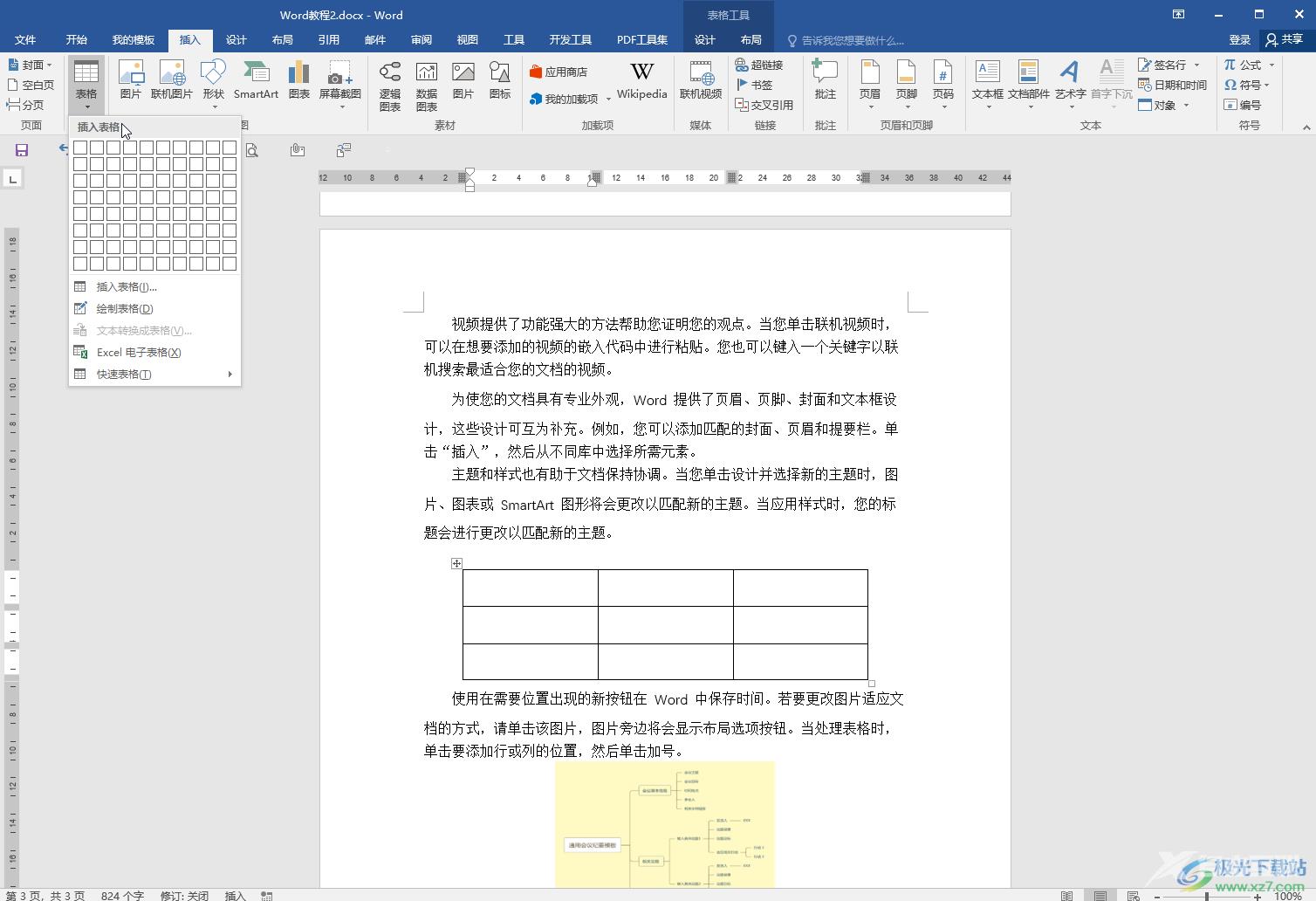The image size is (1316, 901).
Task: Add a comment (批注)
Action: pos(825,80)
